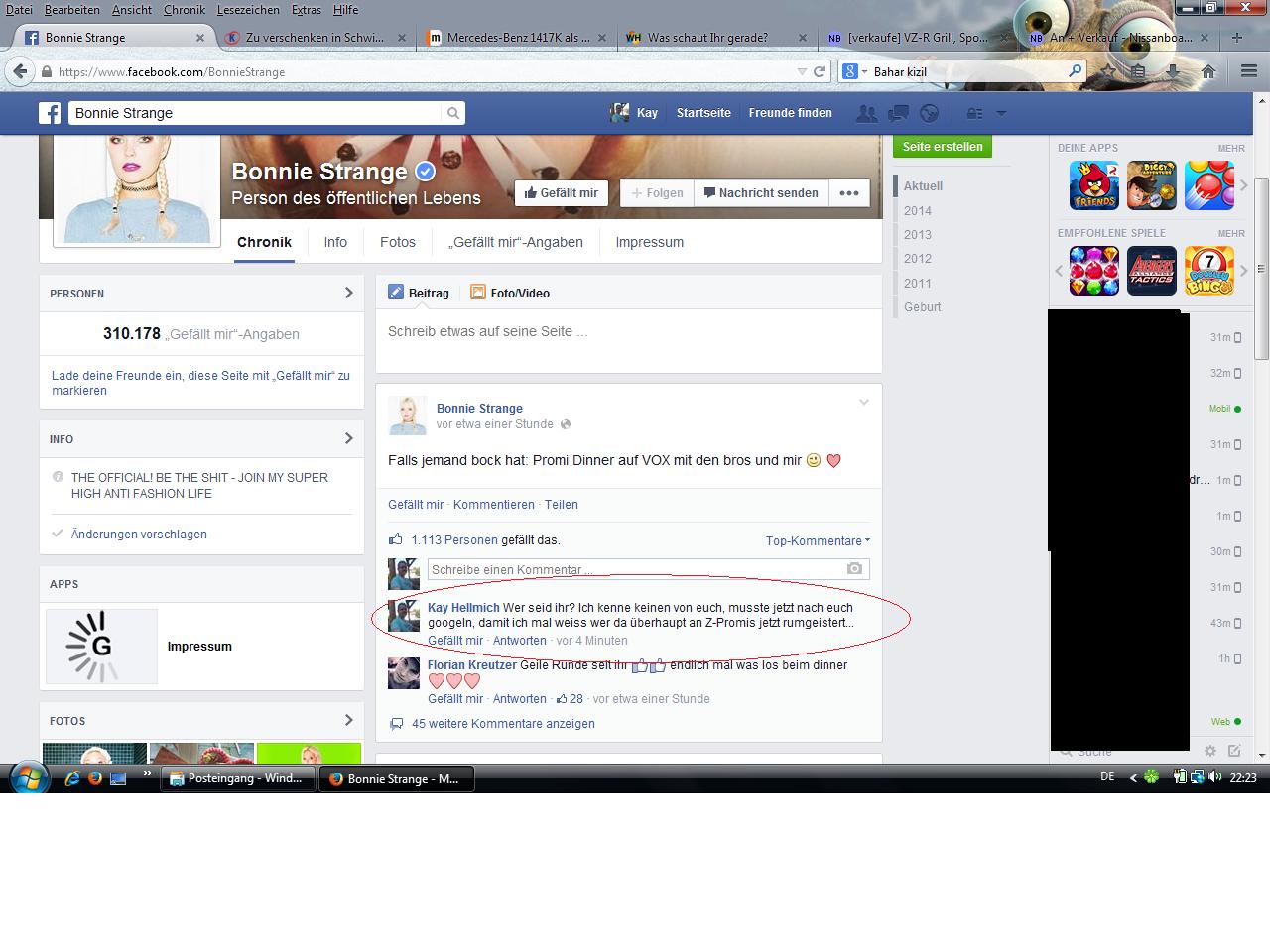Like the post via 'Gefällt mir' link

pos(416,505)
